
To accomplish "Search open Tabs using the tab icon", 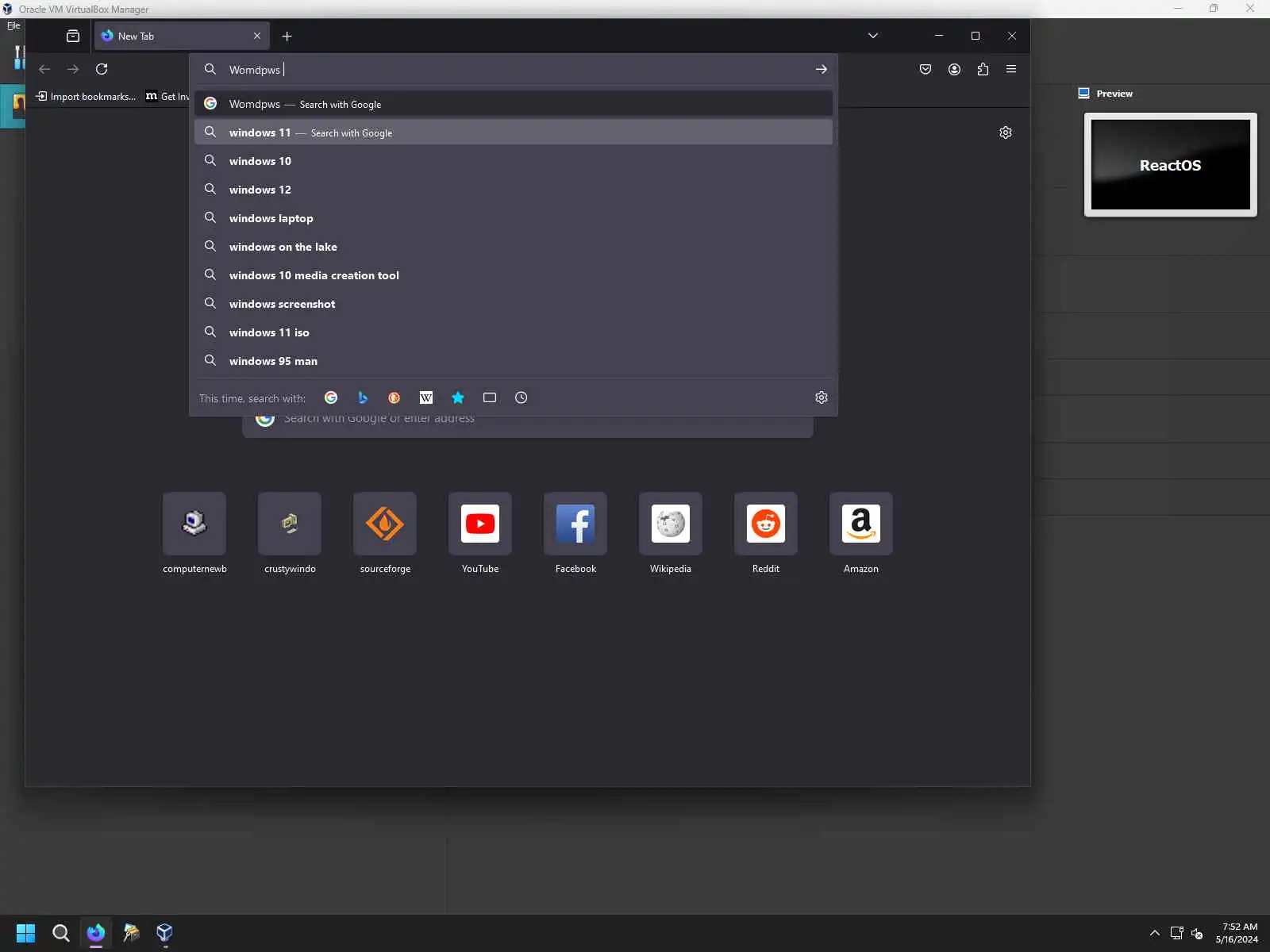I will tap(490, 397).
